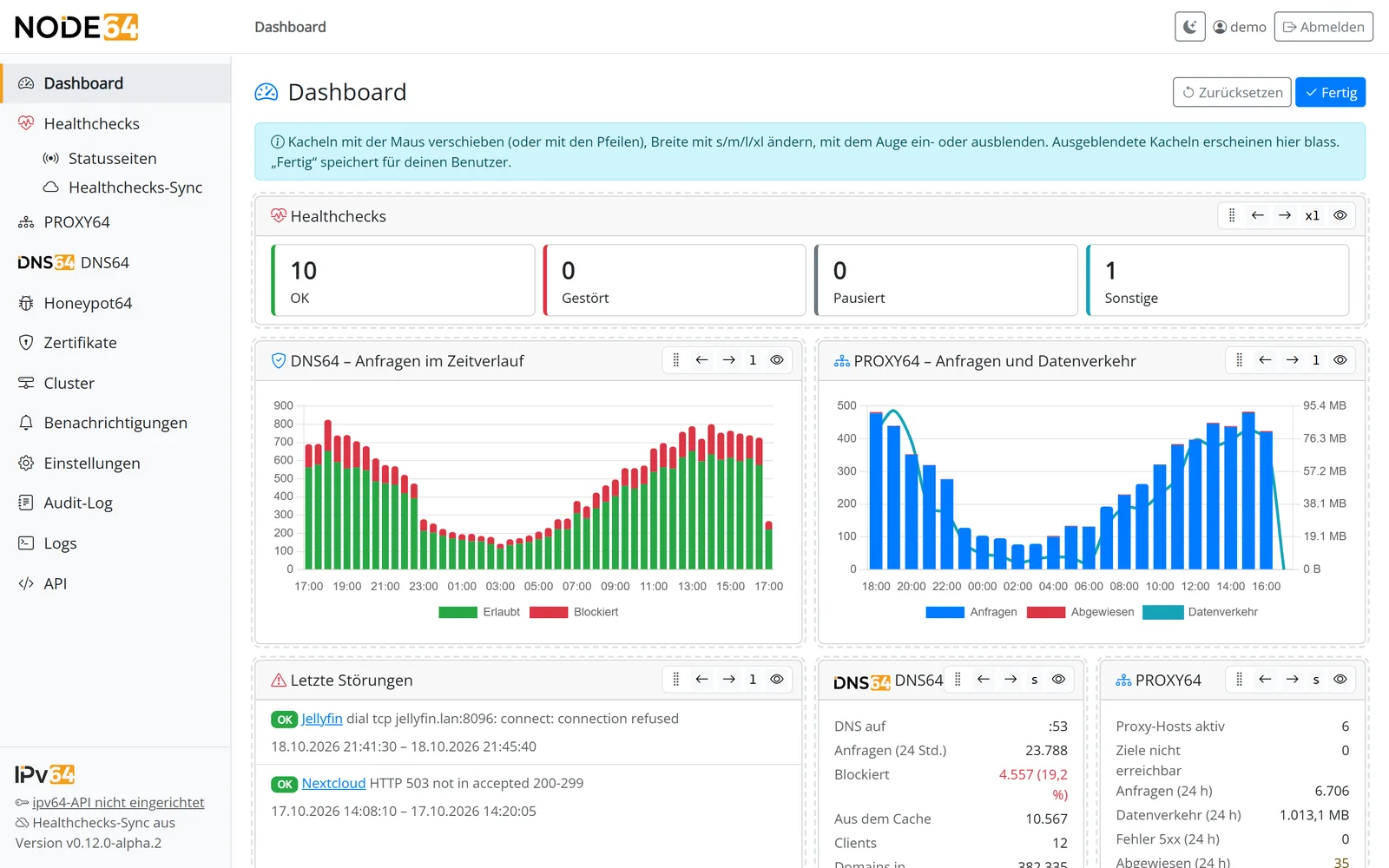The width and height of the screenshot is (1389, 868).
Task: Reset layout with Zurücksetzen button
Action: 1232,92
